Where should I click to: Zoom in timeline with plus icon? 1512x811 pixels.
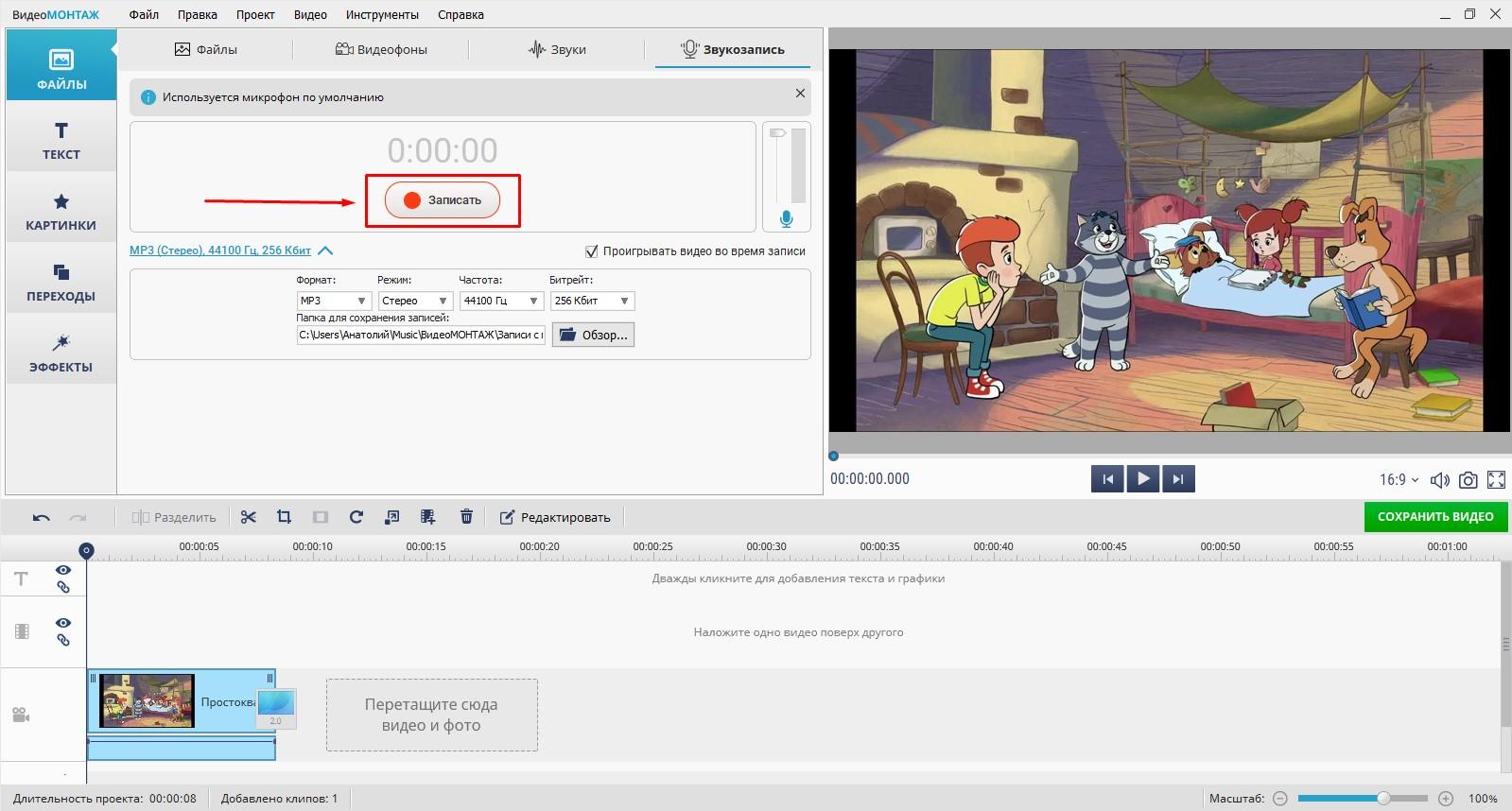(x=1446, y=799)
